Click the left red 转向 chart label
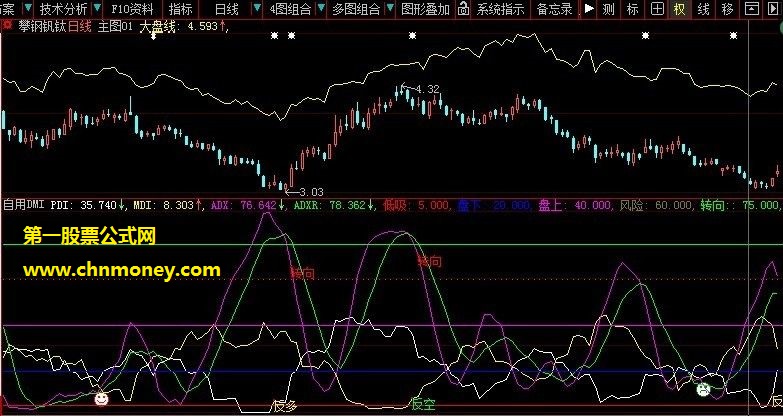Screen dimensions: 783x416 coord(303,273)
